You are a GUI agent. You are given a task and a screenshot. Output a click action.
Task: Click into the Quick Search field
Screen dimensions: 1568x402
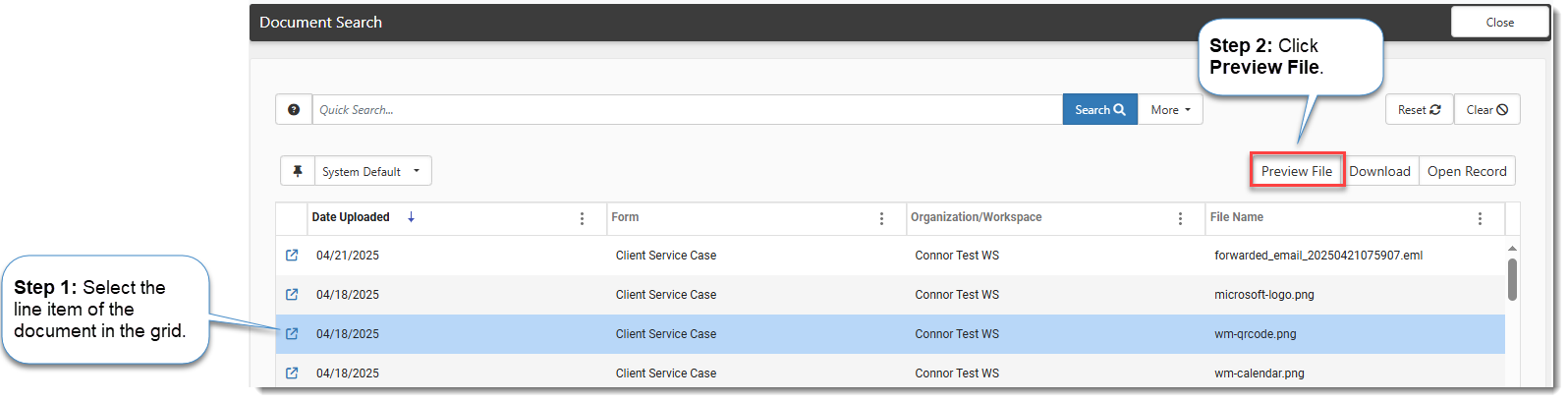click(x=687, y=110)
